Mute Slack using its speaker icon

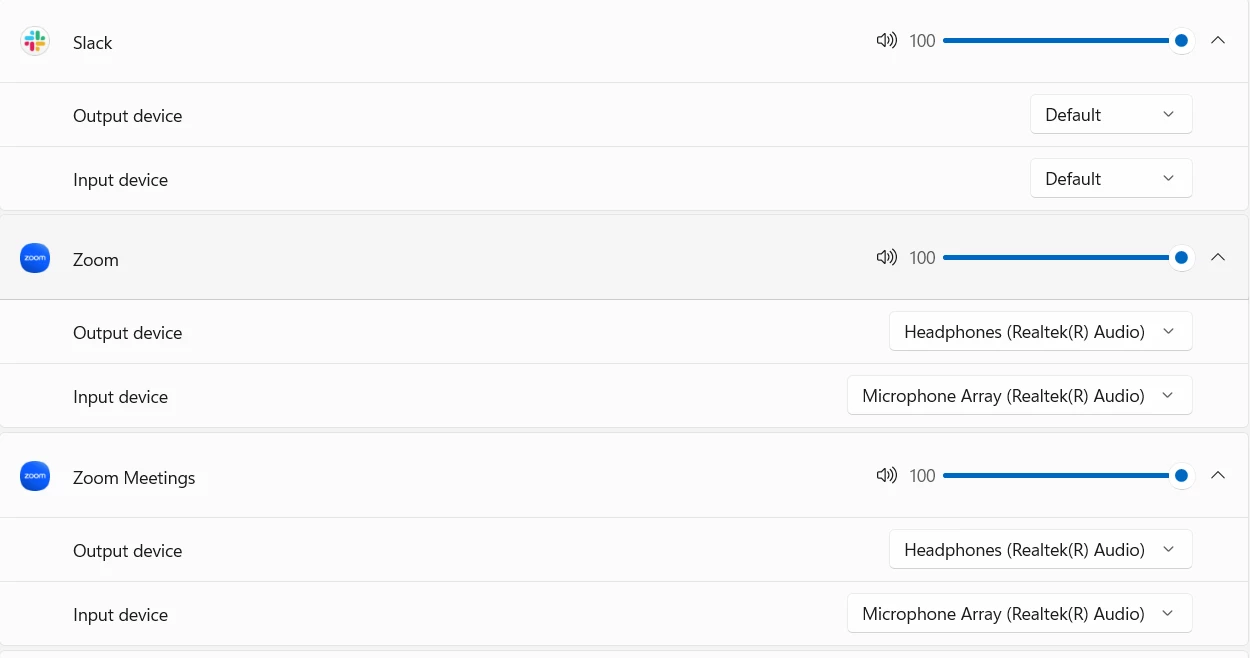(886, 41)
